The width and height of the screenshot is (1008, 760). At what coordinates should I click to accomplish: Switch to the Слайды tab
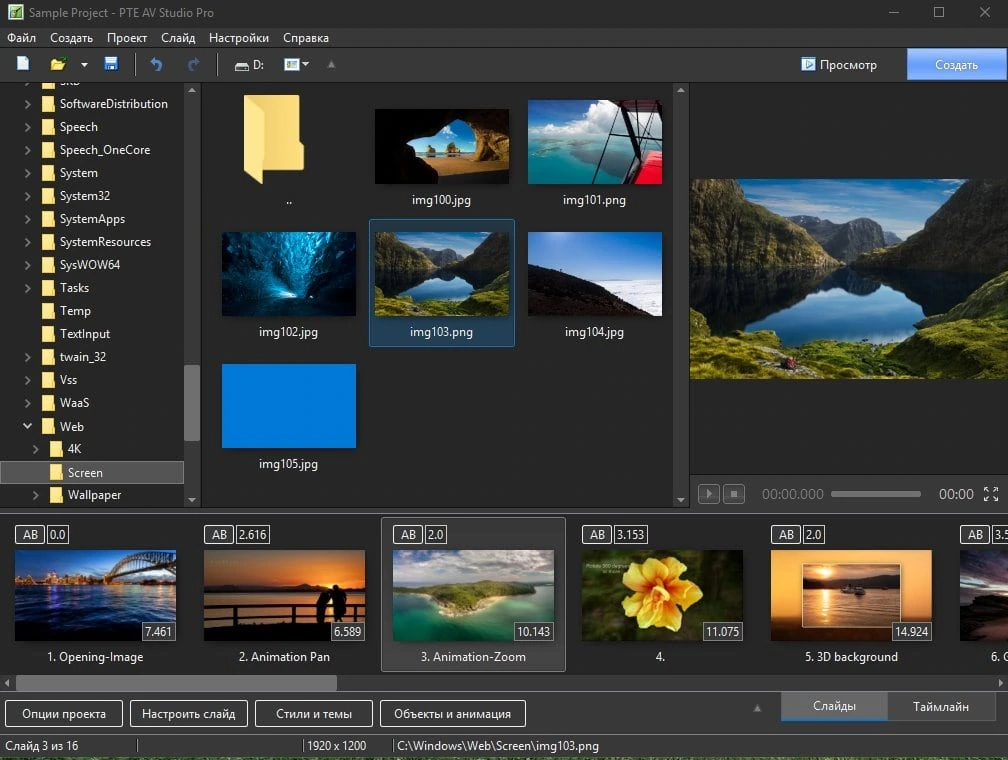click(x=834, y=706)
